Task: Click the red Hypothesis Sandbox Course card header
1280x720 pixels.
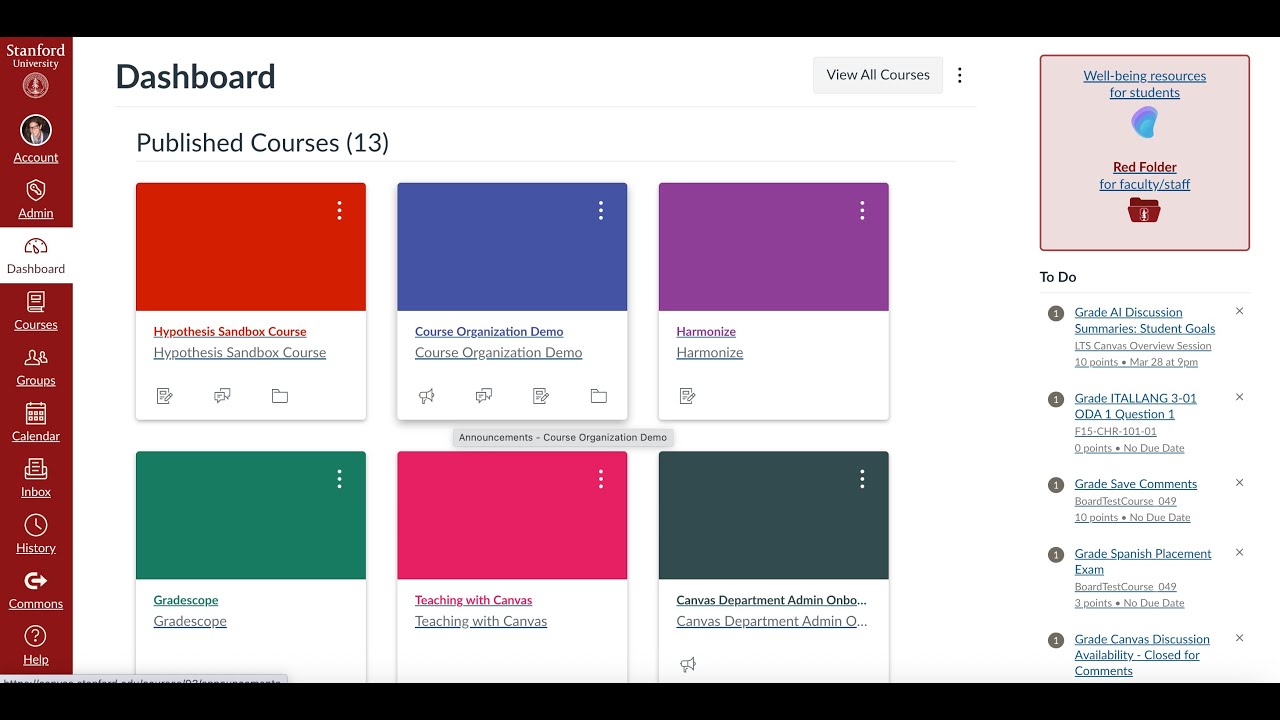Action: click(x=251, y=247)
